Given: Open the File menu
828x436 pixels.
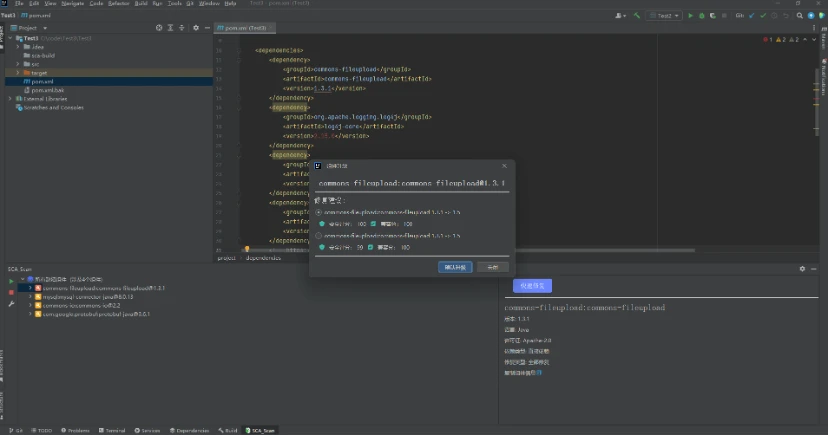Looking at the screenshot, I should point(19,3).
